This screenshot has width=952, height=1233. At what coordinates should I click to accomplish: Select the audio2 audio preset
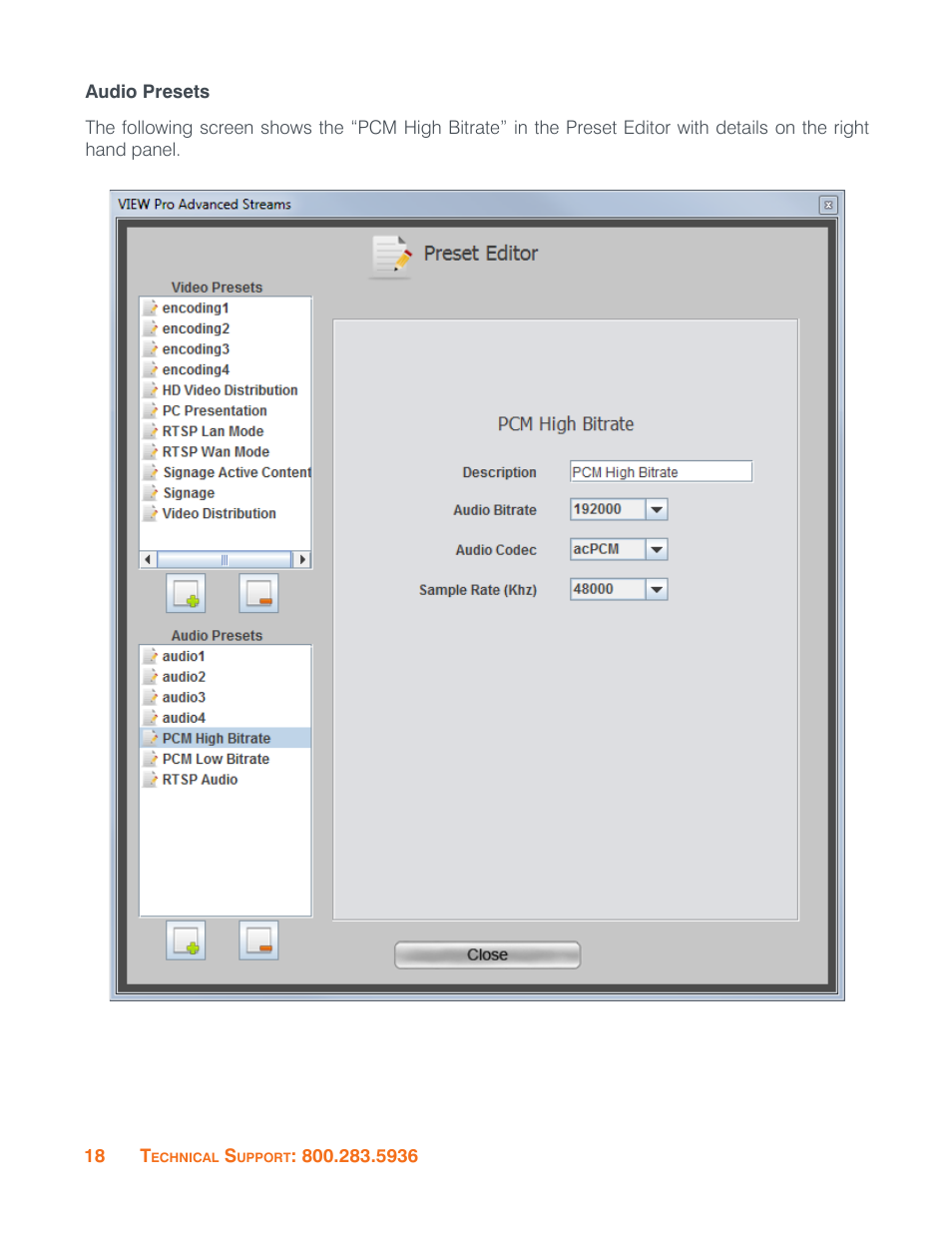[x=184, y=676]
